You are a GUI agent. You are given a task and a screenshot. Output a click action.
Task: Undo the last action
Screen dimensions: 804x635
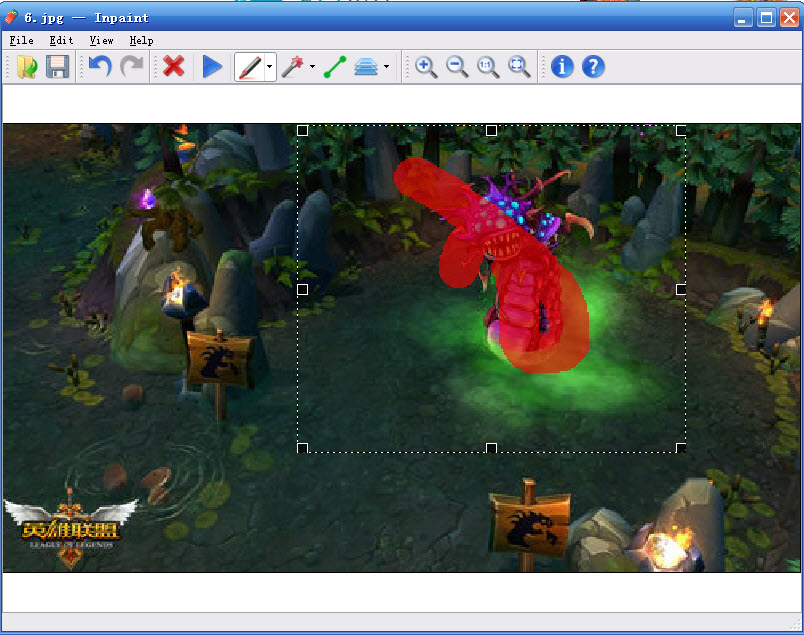(x=100, y=67)
